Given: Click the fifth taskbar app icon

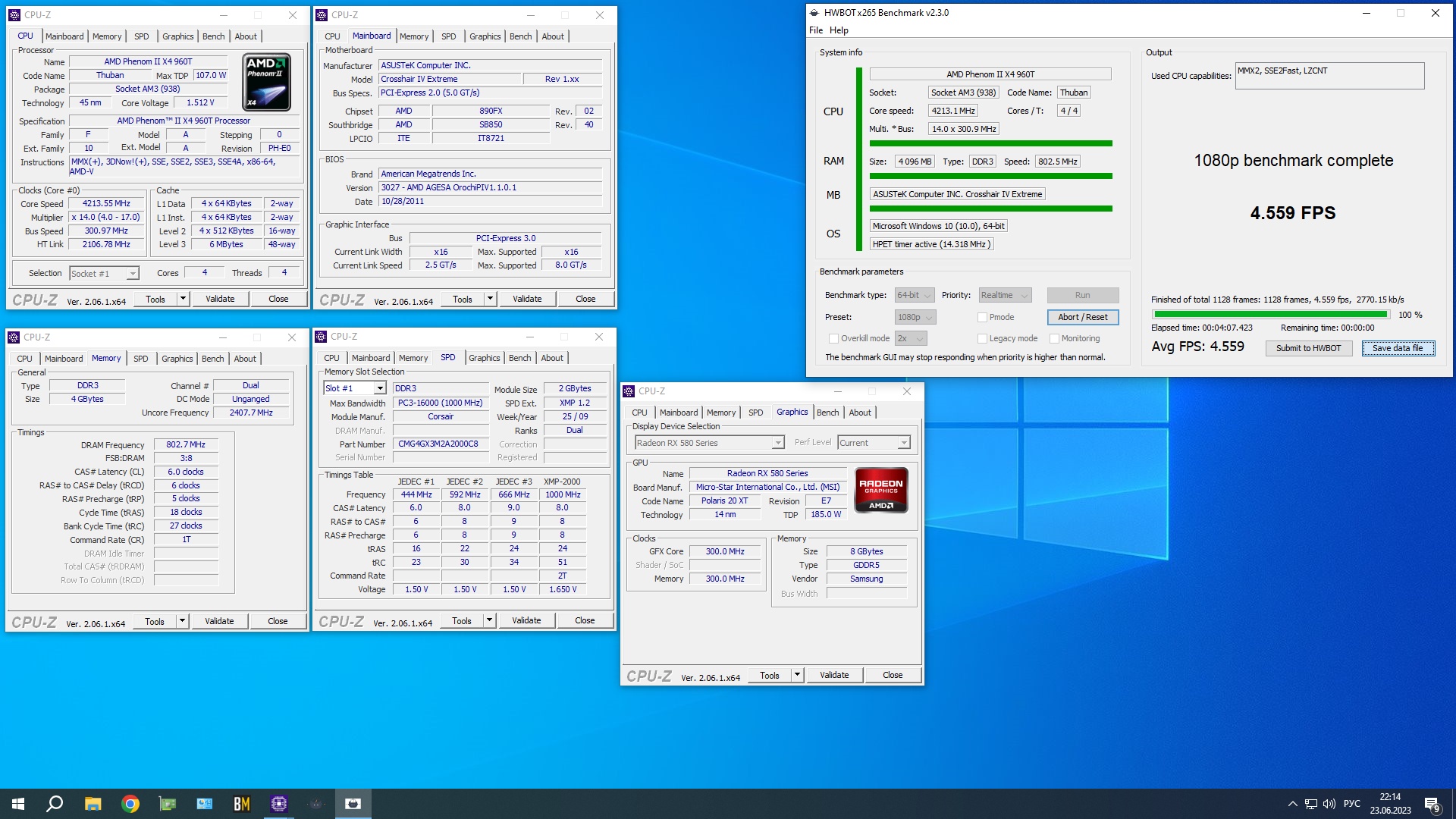Looking at the screenshot, I should 205,804.
